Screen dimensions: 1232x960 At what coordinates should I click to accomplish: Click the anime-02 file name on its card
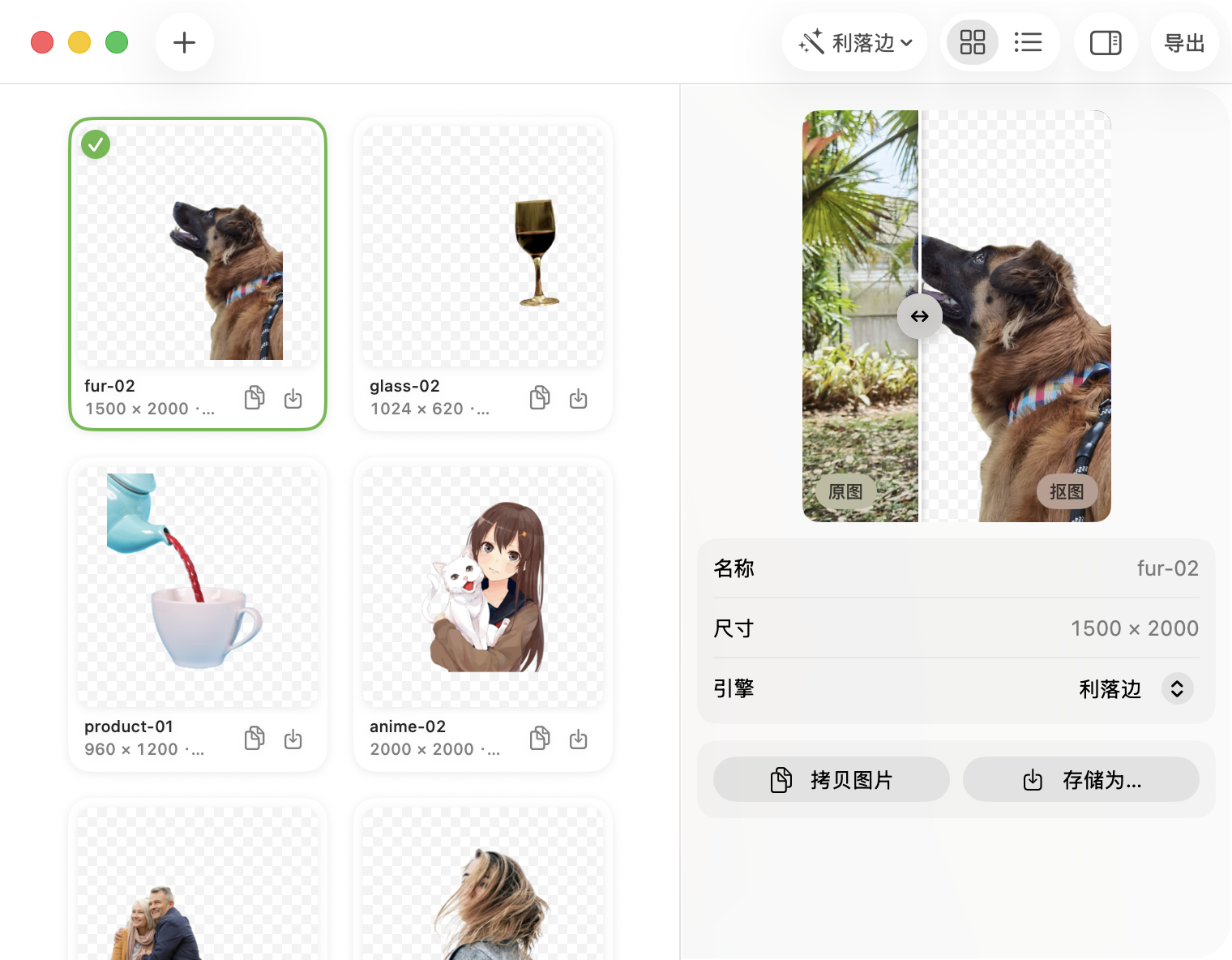tap(408, 726)
